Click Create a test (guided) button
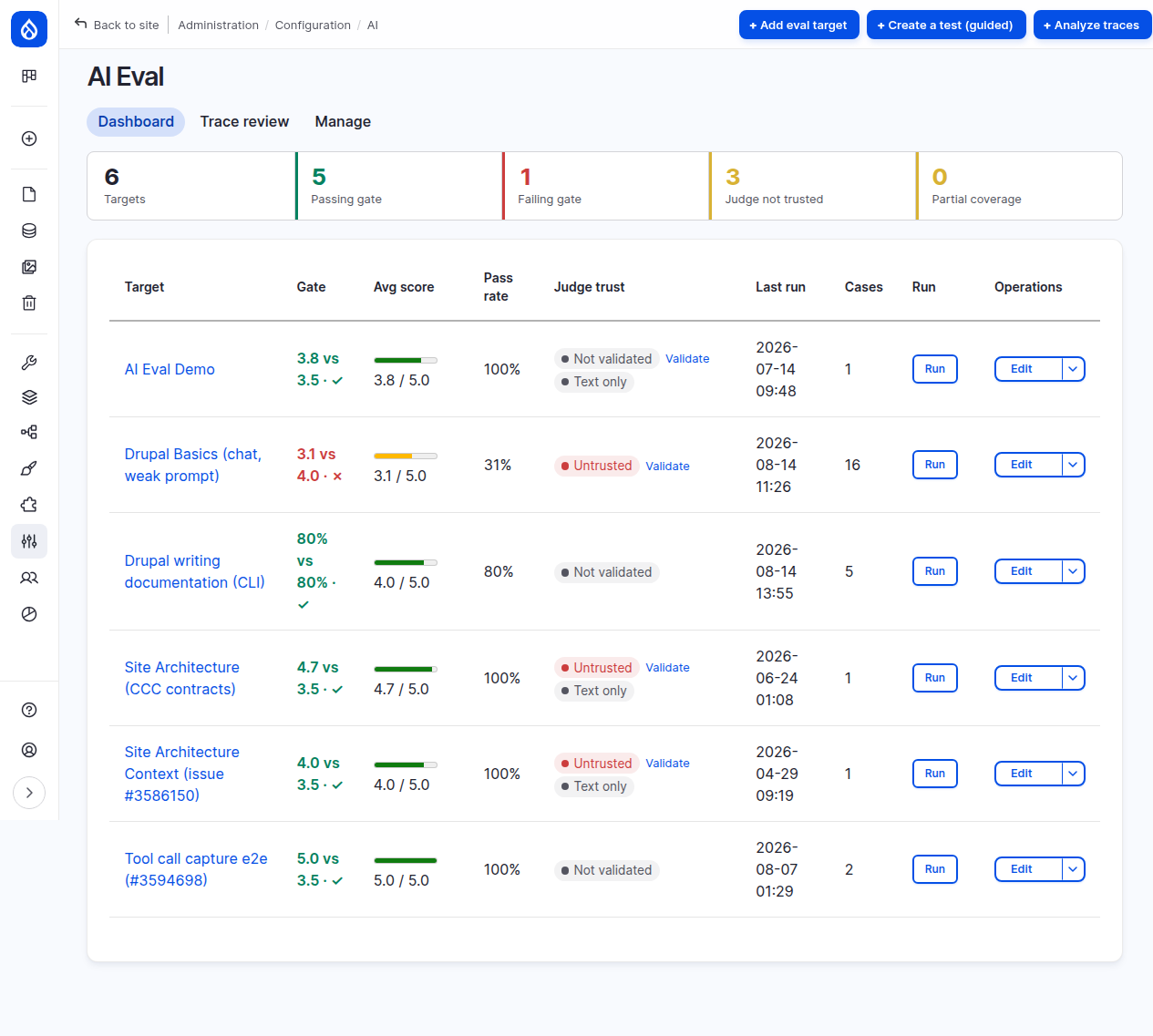The height and width of the screenshot is (1036, 1153). click(x=946, y=25)
